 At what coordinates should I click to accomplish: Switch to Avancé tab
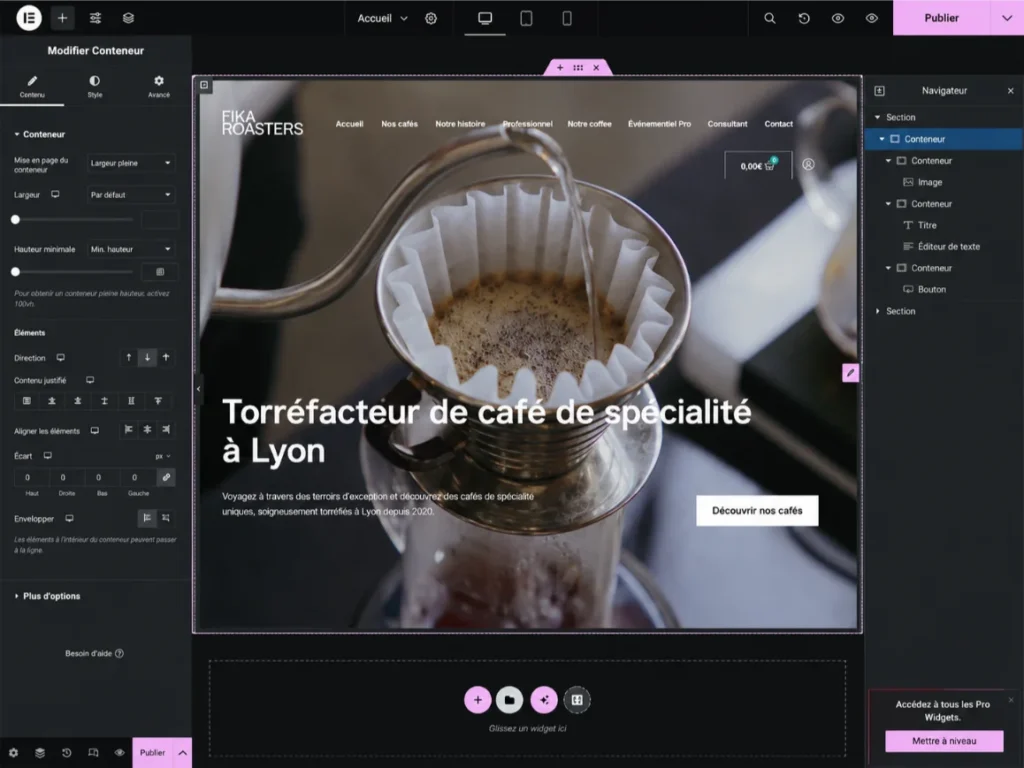[x=159, y=86]
